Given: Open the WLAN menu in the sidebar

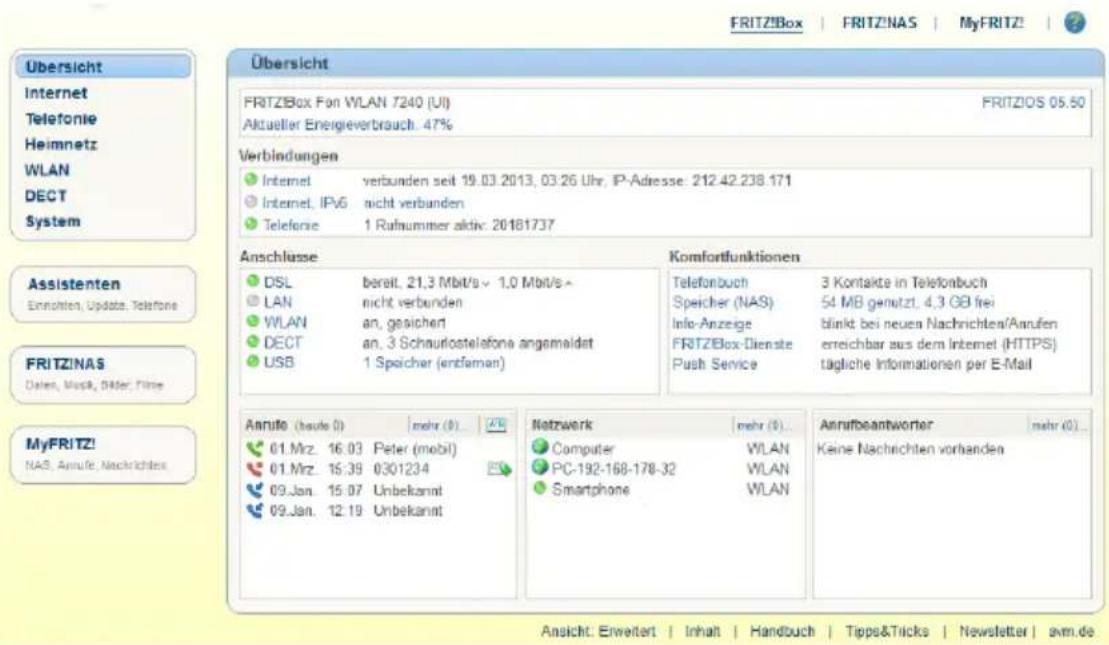Looking at the screenshot, I should click(47, 170).
